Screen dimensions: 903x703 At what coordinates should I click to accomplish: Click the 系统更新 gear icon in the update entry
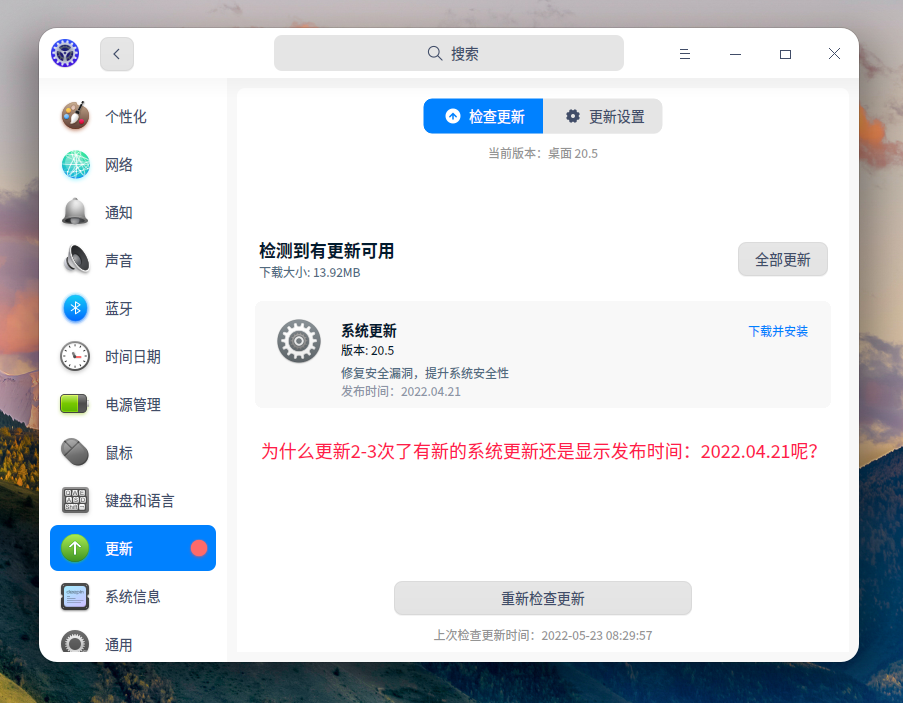click(x=299, y=341)
